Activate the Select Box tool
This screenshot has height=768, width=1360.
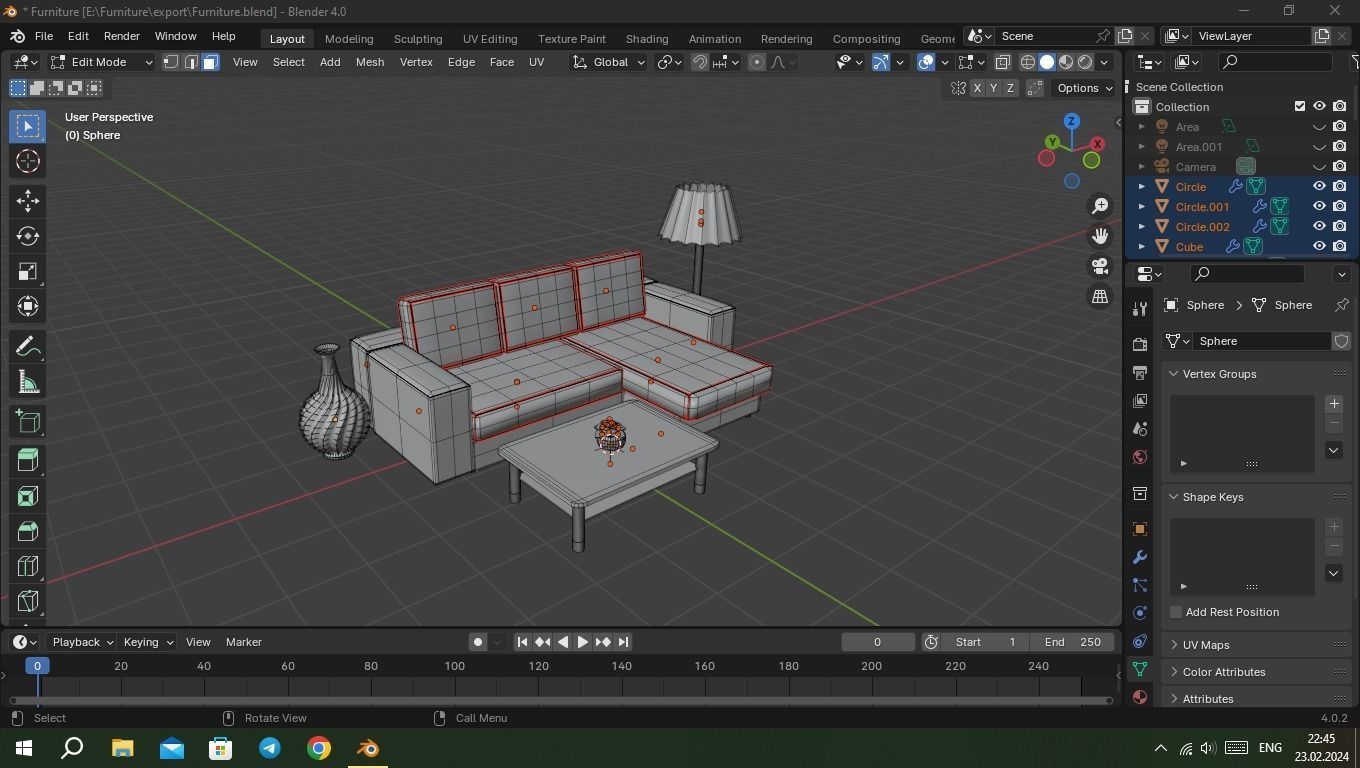pyautogui.click(x=28, y=126)
